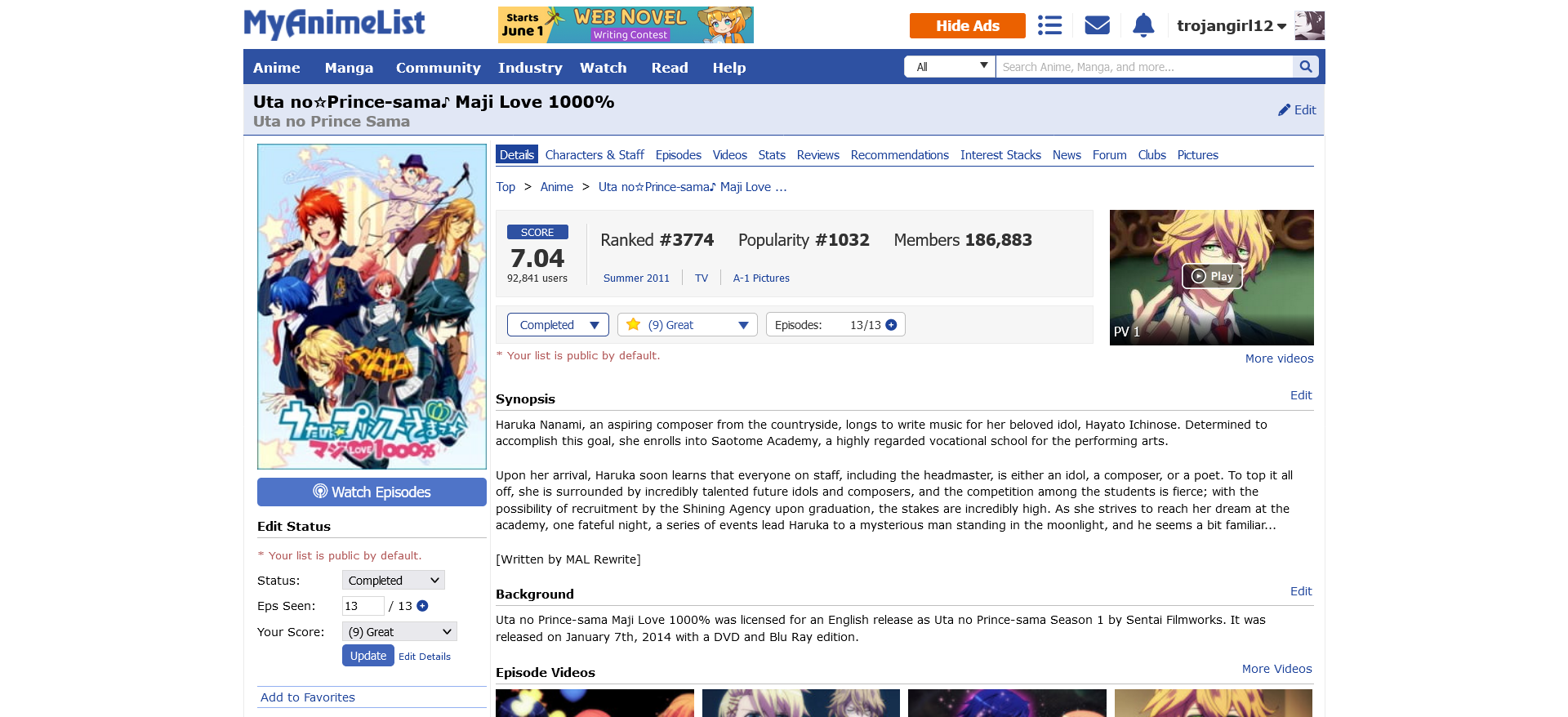Click the More videos link
1568x717 pixels.
[1280, 358]
